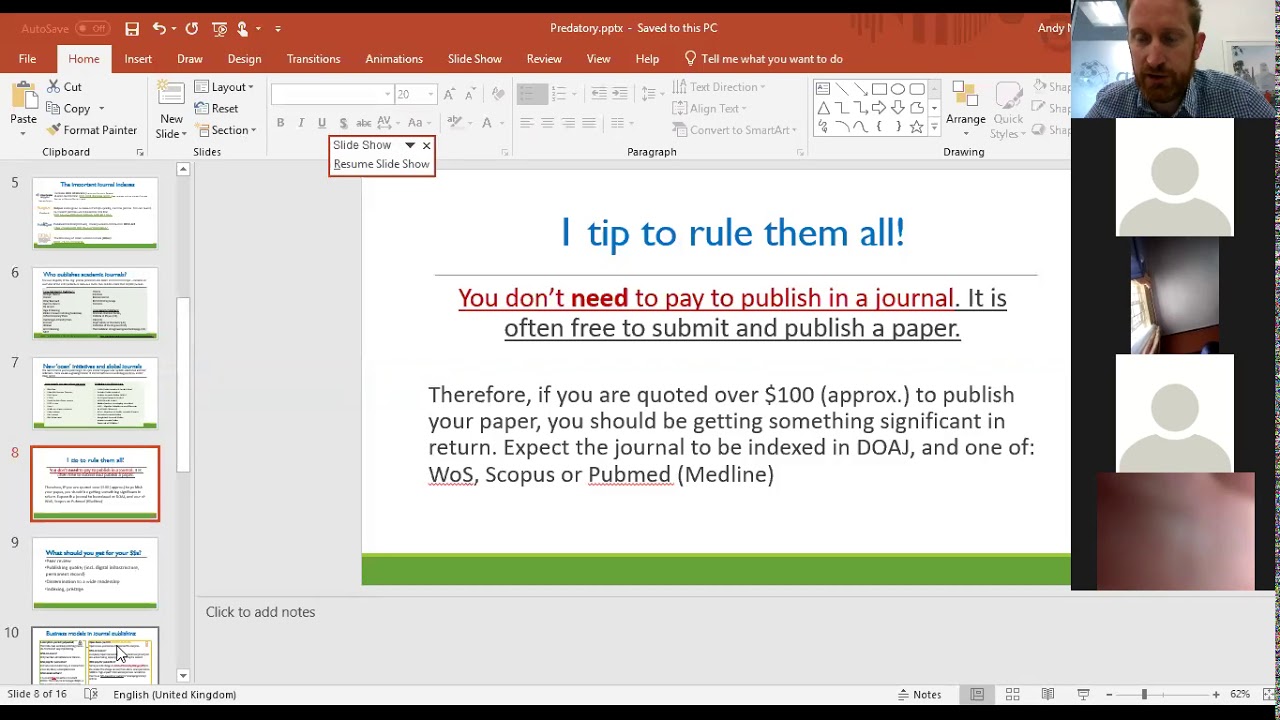Increase the font size with the larger A
1280x720 pixels.
pyautogui.click(x=450, y=94)
